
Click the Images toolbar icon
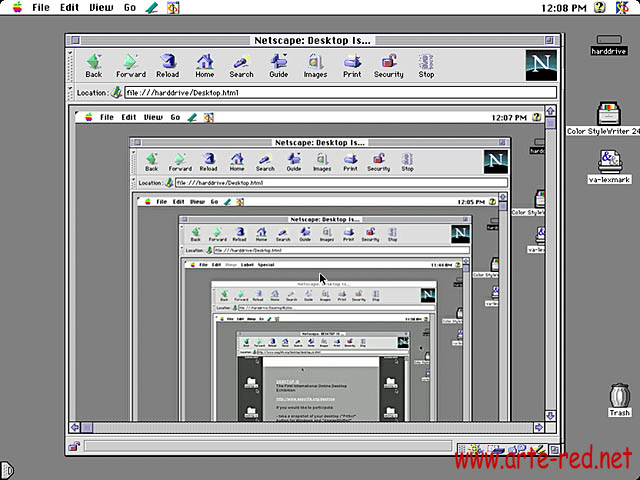pyautogui.click(x=315, y=64)
